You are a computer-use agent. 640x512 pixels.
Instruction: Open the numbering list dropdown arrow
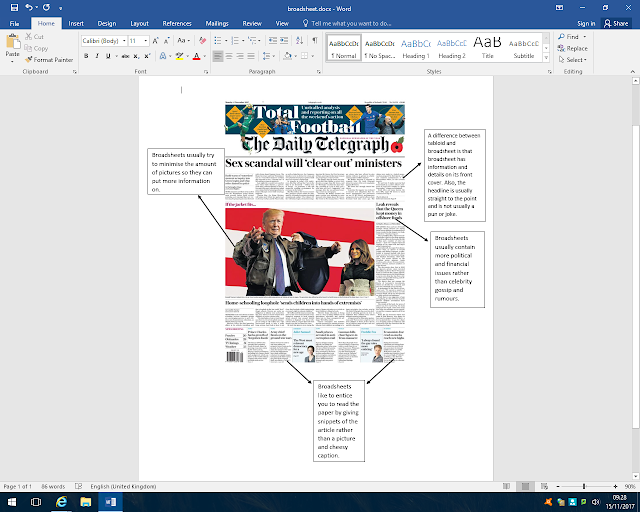click(x=243, y=41)
